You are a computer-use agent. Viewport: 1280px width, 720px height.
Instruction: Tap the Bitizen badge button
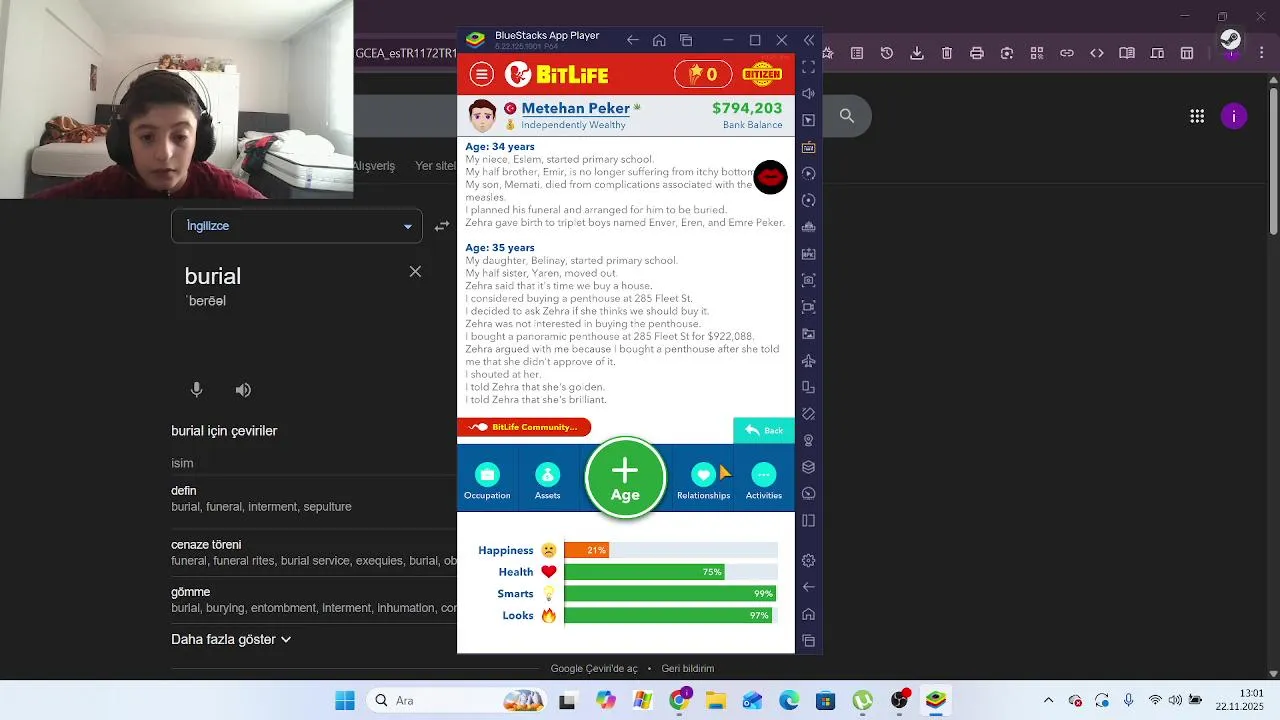point(762,74)
